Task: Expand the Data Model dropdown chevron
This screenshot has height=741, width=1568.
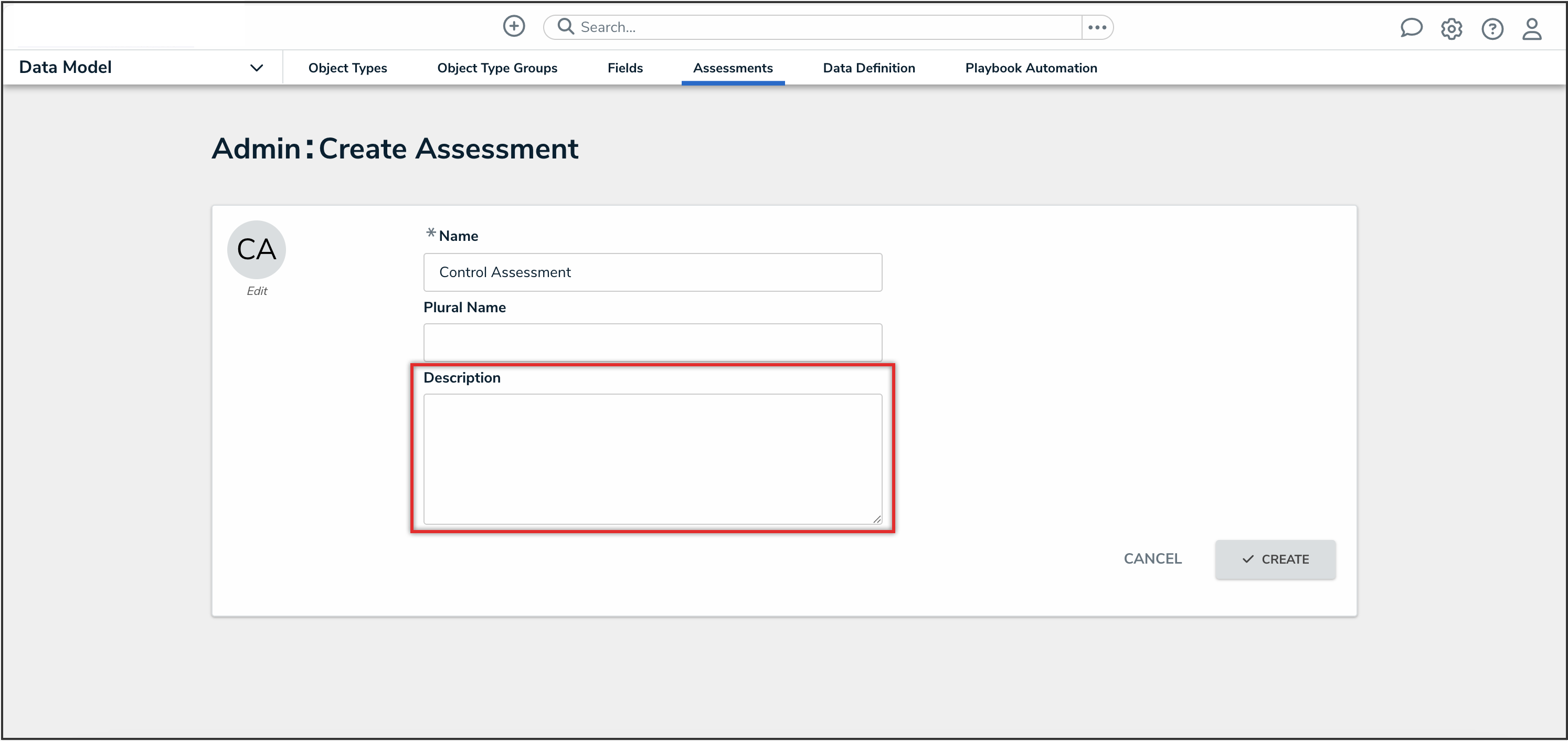Action: [x=256, y=68]
